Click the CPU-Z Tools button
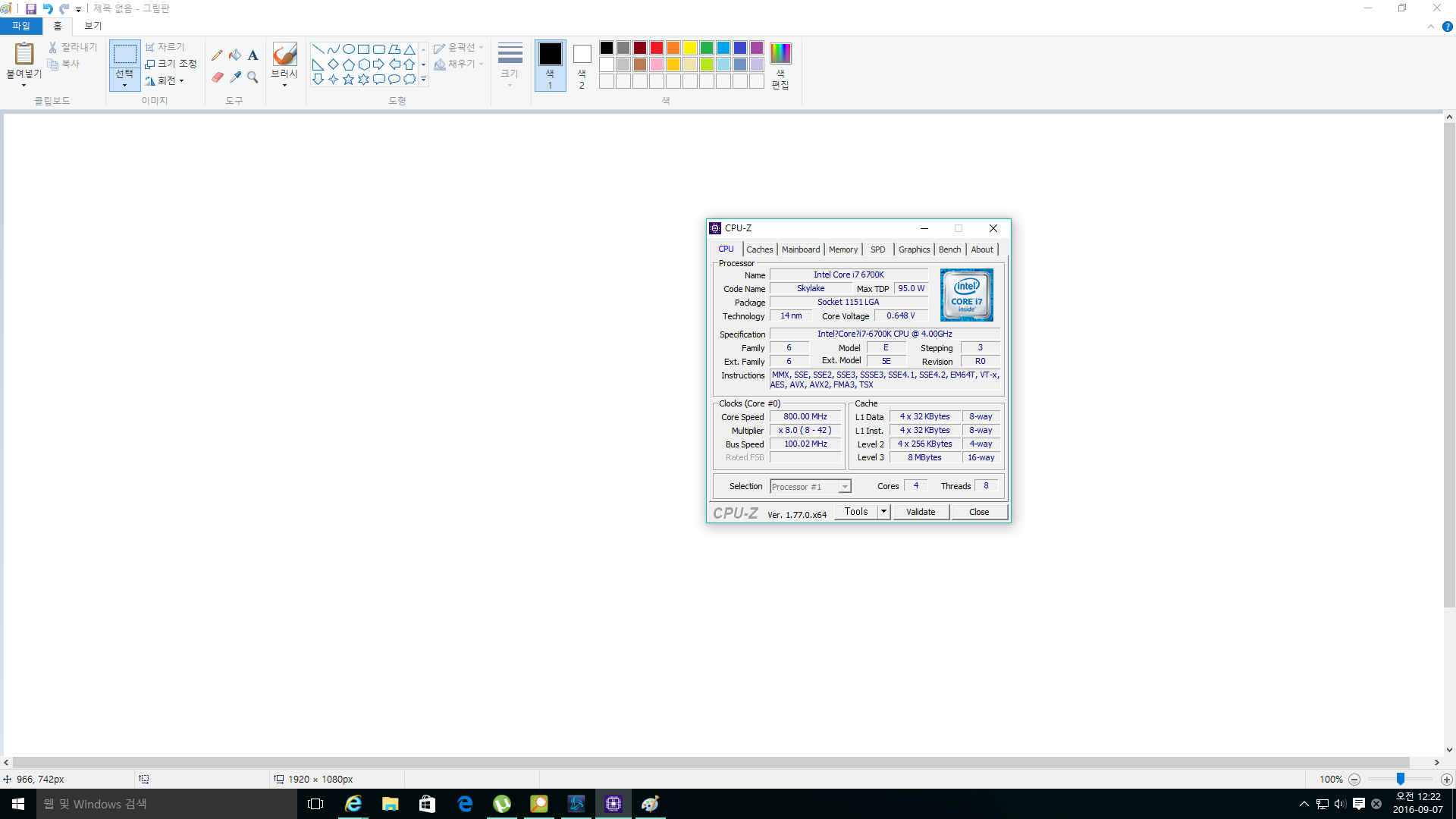The height and width of the screenshot is (819, 1456). pos(856,512)
